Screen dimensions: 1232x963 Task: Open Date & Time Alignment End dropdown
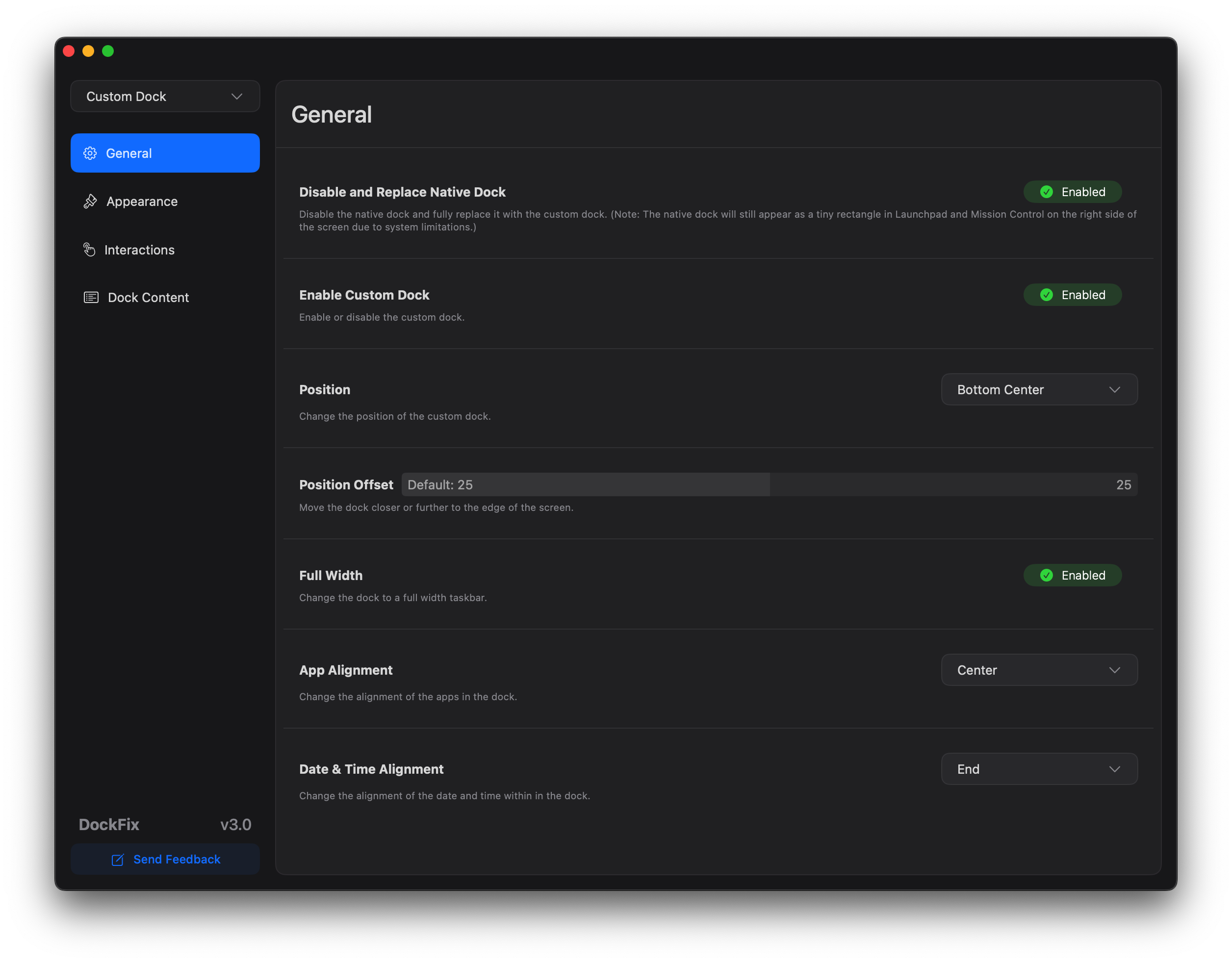point(1039,769)
